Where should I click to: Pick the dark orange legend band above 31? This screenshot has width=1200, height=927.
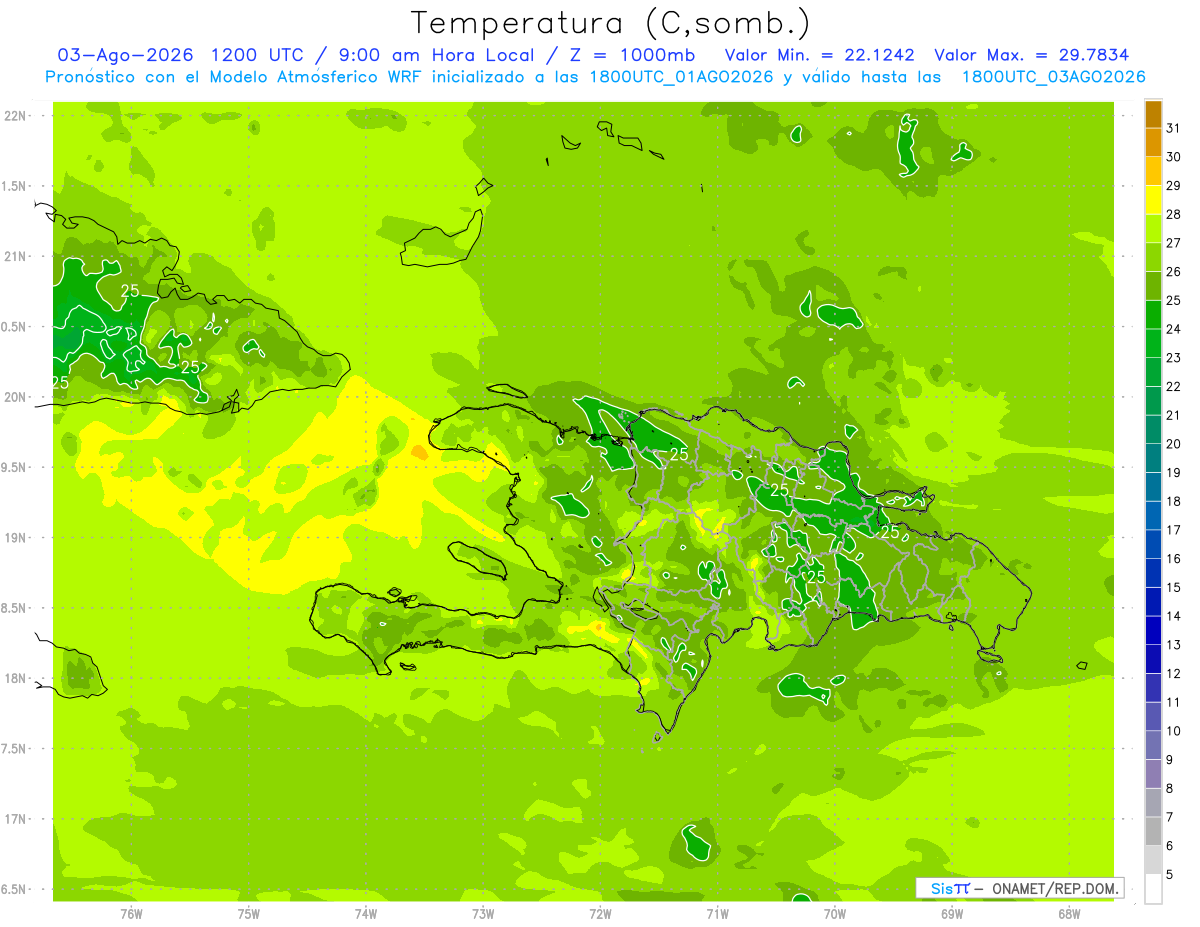pos(1153,115)
